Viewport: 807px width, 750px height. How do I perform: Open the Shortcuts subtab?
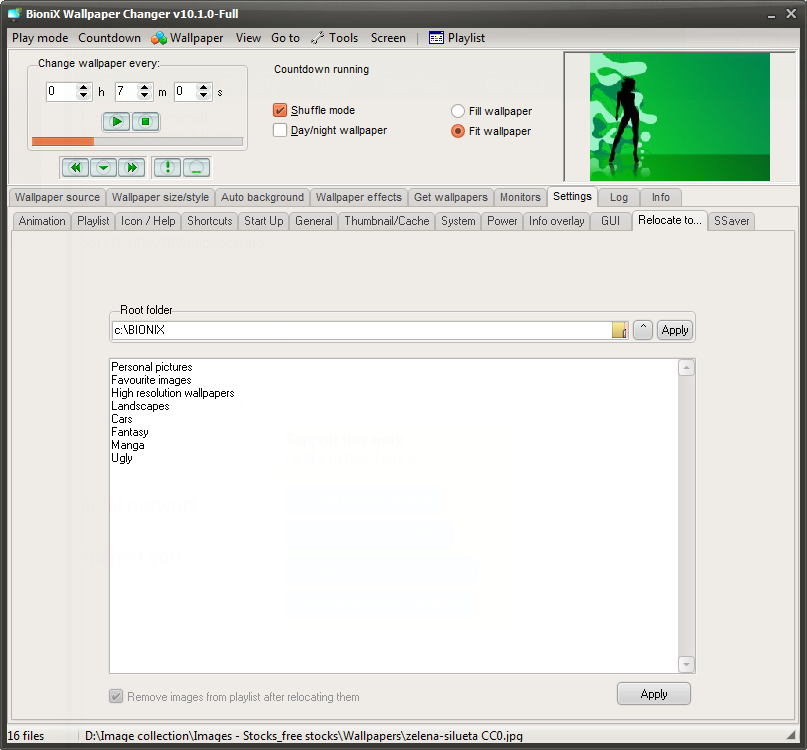pos(209,221)
